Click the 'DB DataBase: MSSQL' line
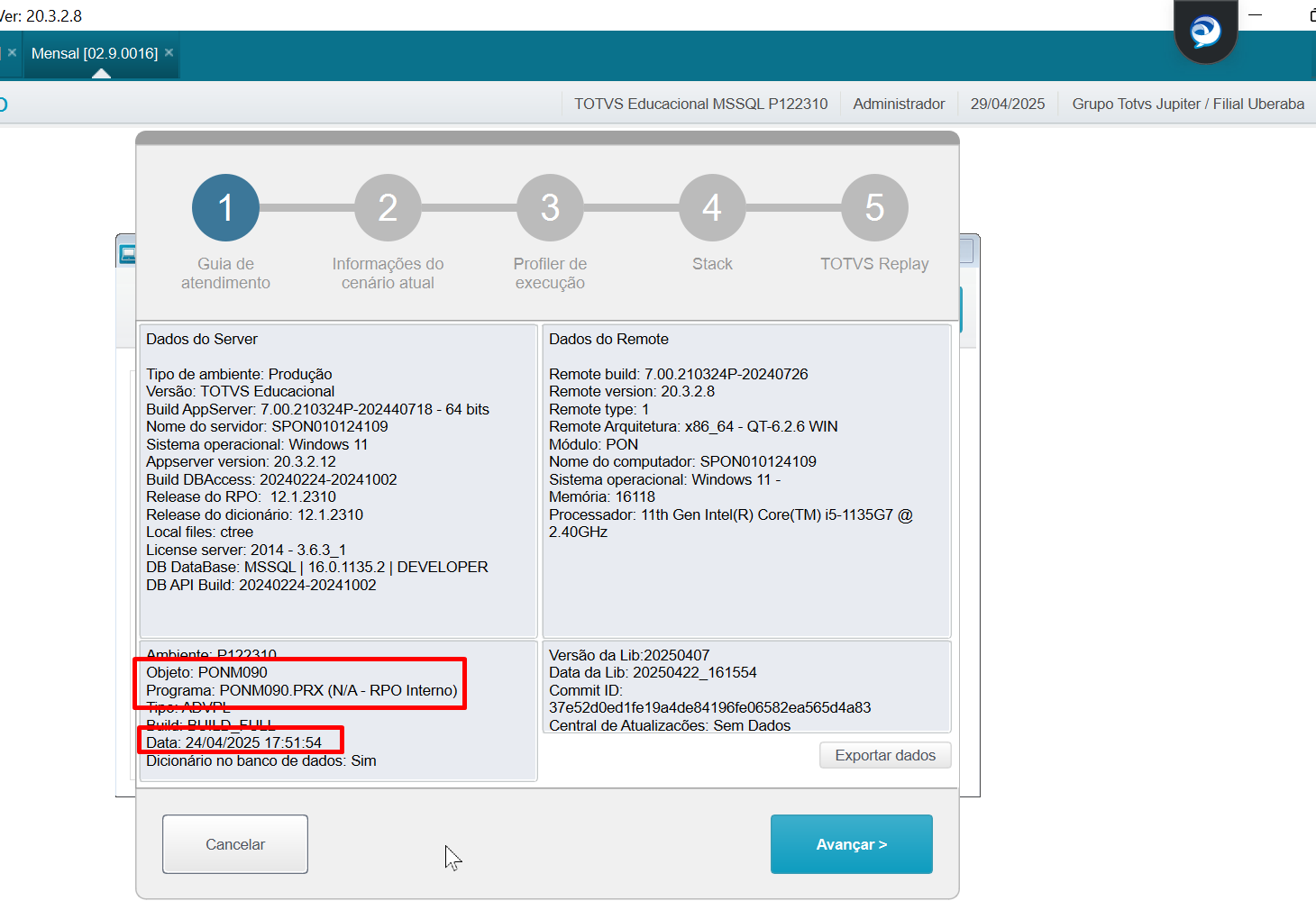The height and width of the screenshot is (901, 1316). 317,567
